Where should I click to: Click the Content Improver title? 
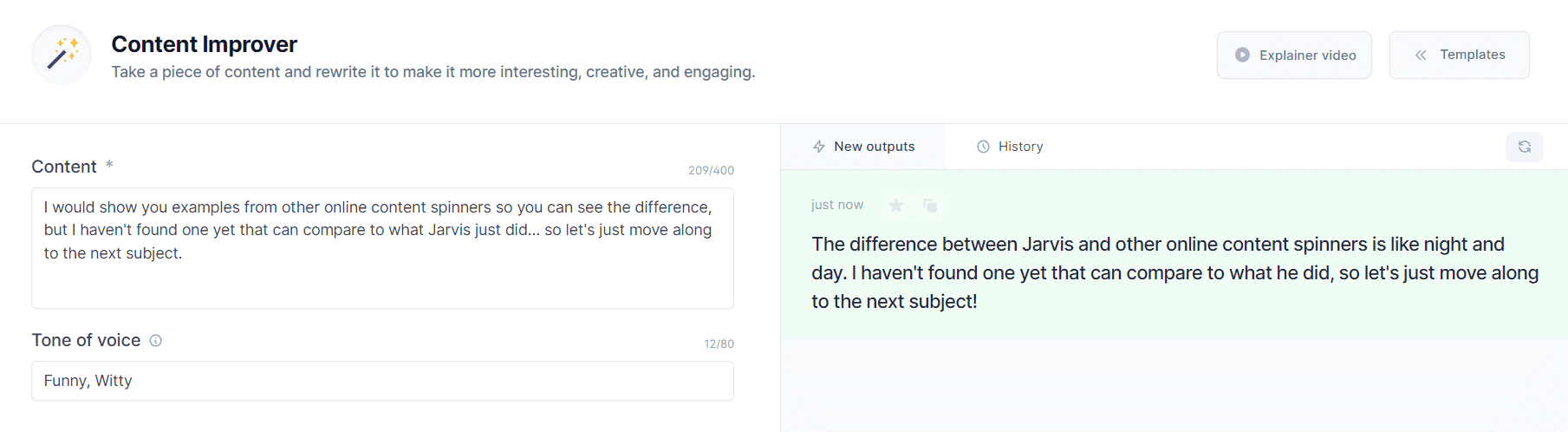coord(204,44)
